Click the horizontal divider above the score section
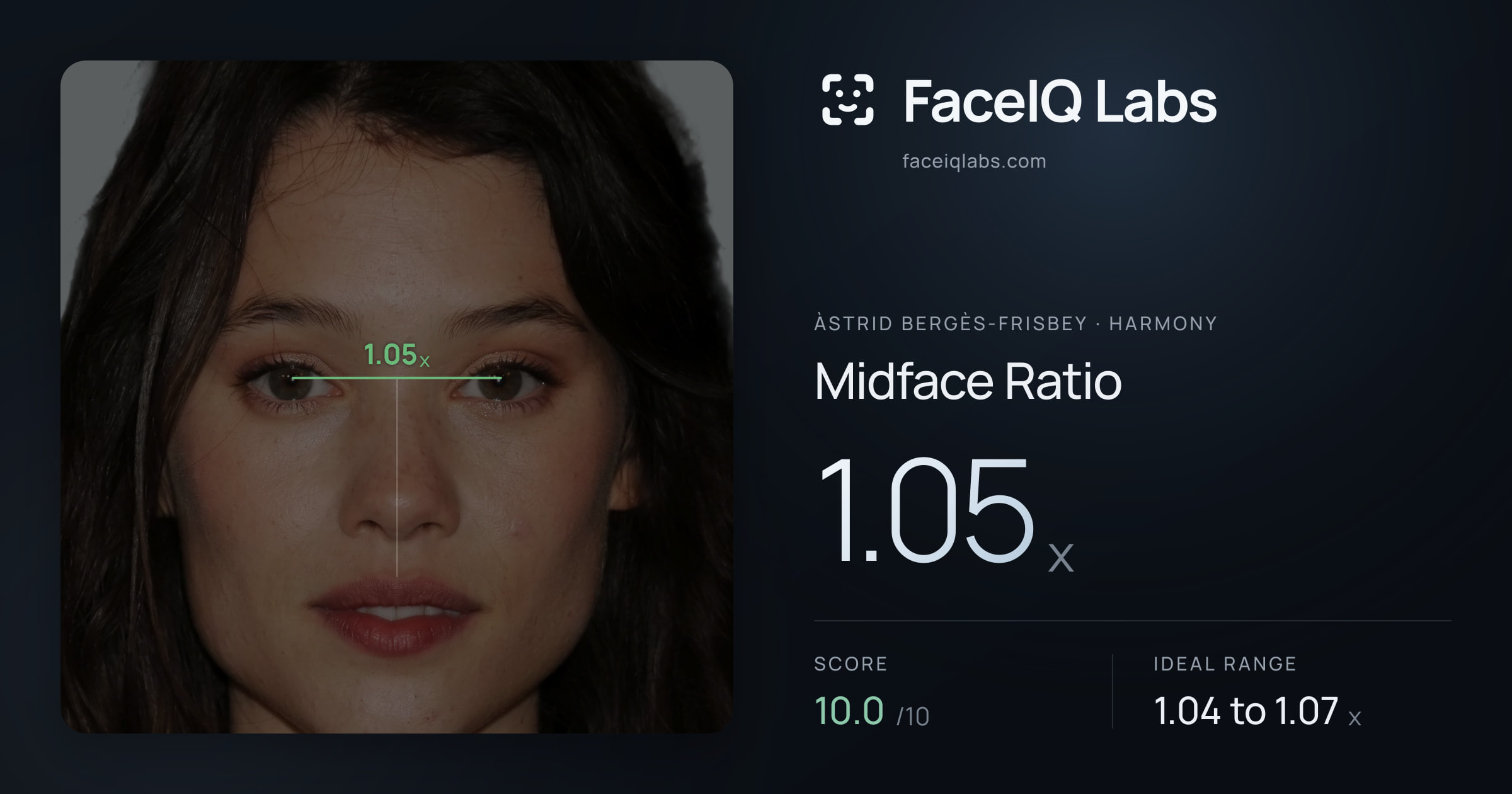 tap(1133, 621)
